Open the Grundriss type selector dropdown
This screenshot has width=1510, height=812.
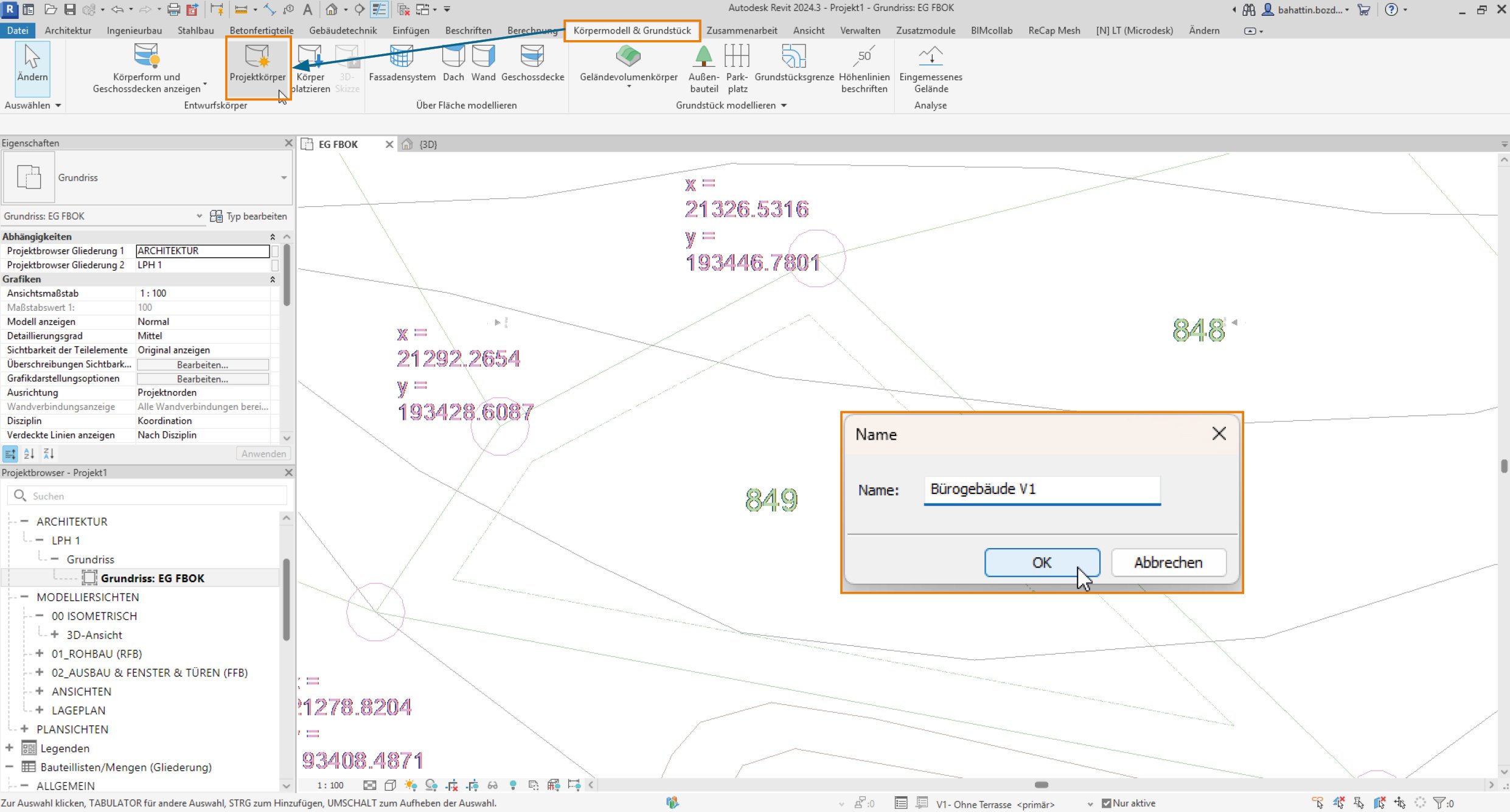point(284,178)
